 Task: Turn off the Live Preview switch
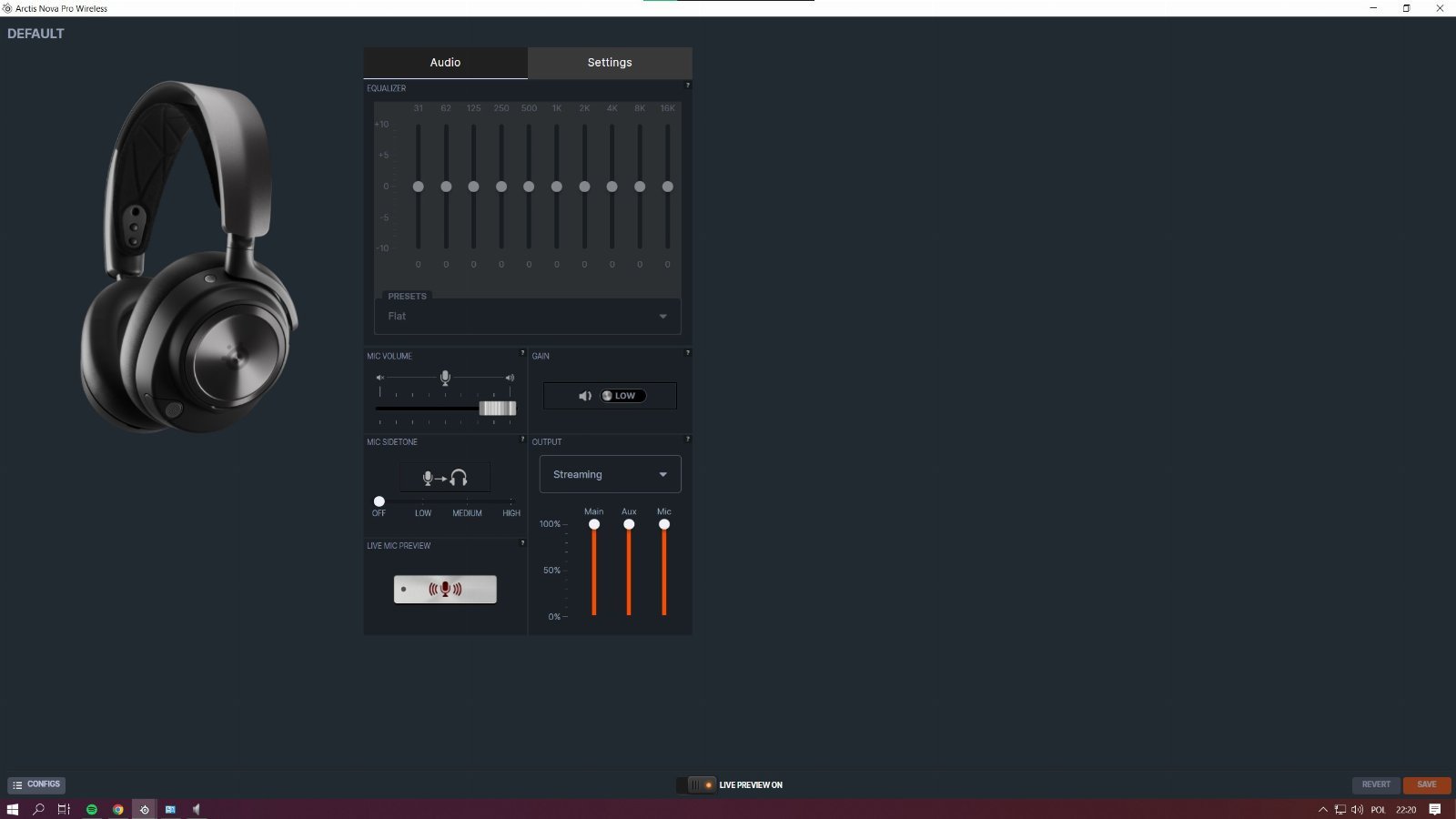tap(701, 784)
